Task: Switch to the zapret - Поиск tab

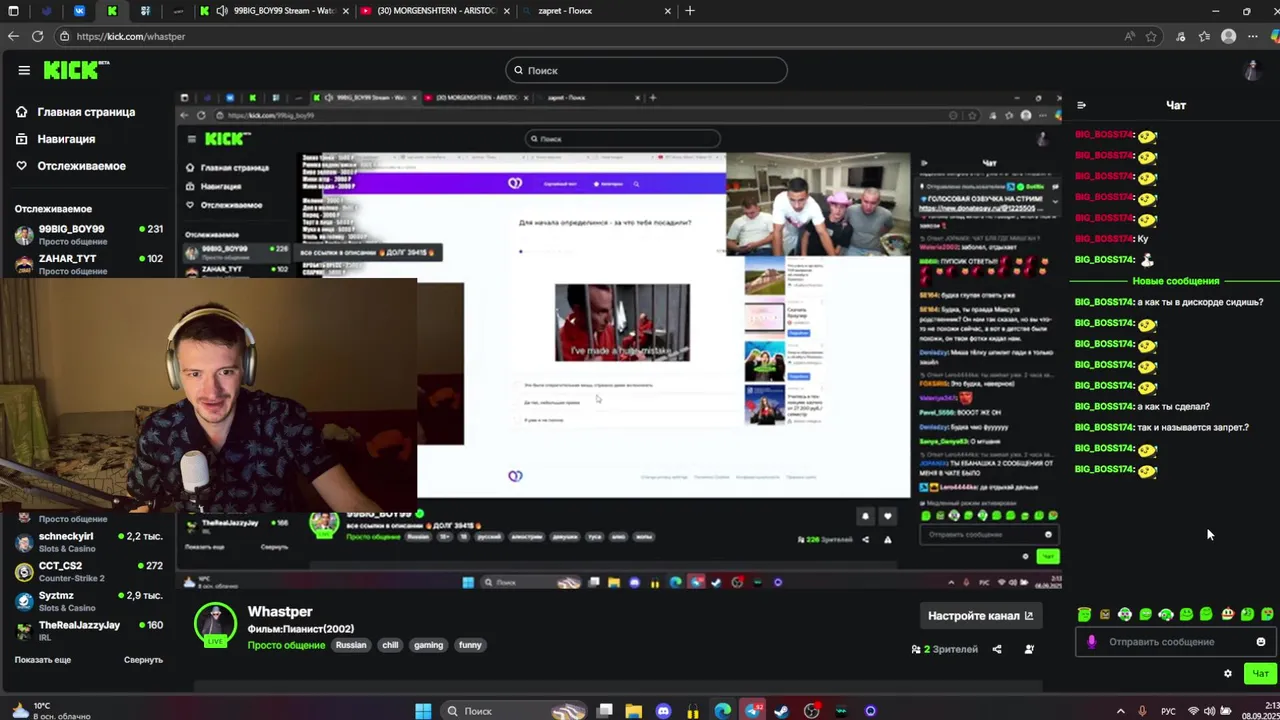Action: 596,11
